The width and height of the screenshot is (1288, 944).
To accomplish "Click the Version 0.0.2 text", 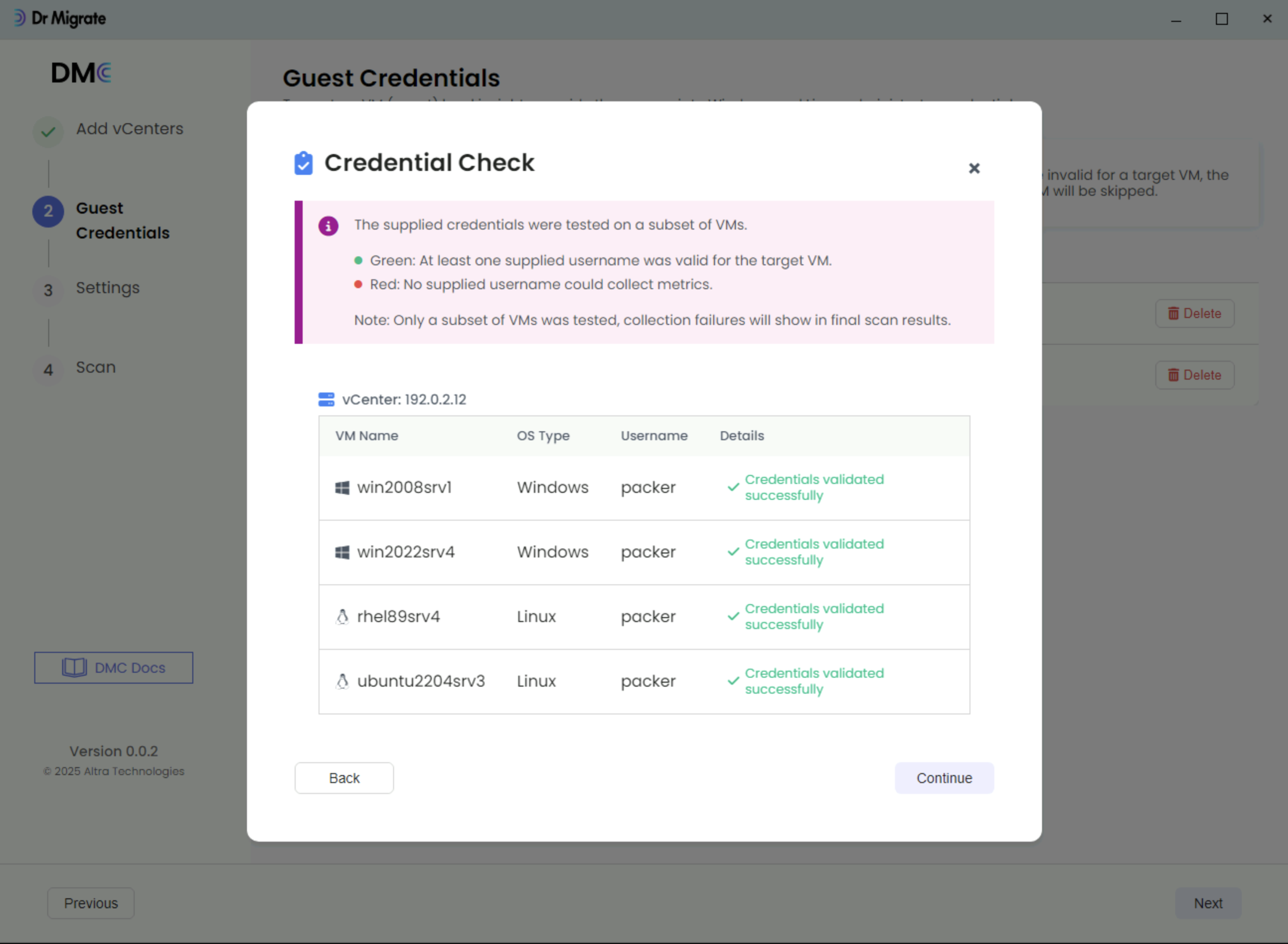I will click(x=114, y=751).
